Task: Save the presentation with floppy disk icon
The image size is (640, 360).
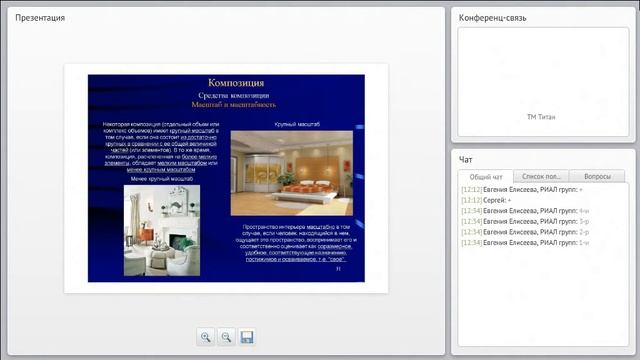Action: [247, 337]
